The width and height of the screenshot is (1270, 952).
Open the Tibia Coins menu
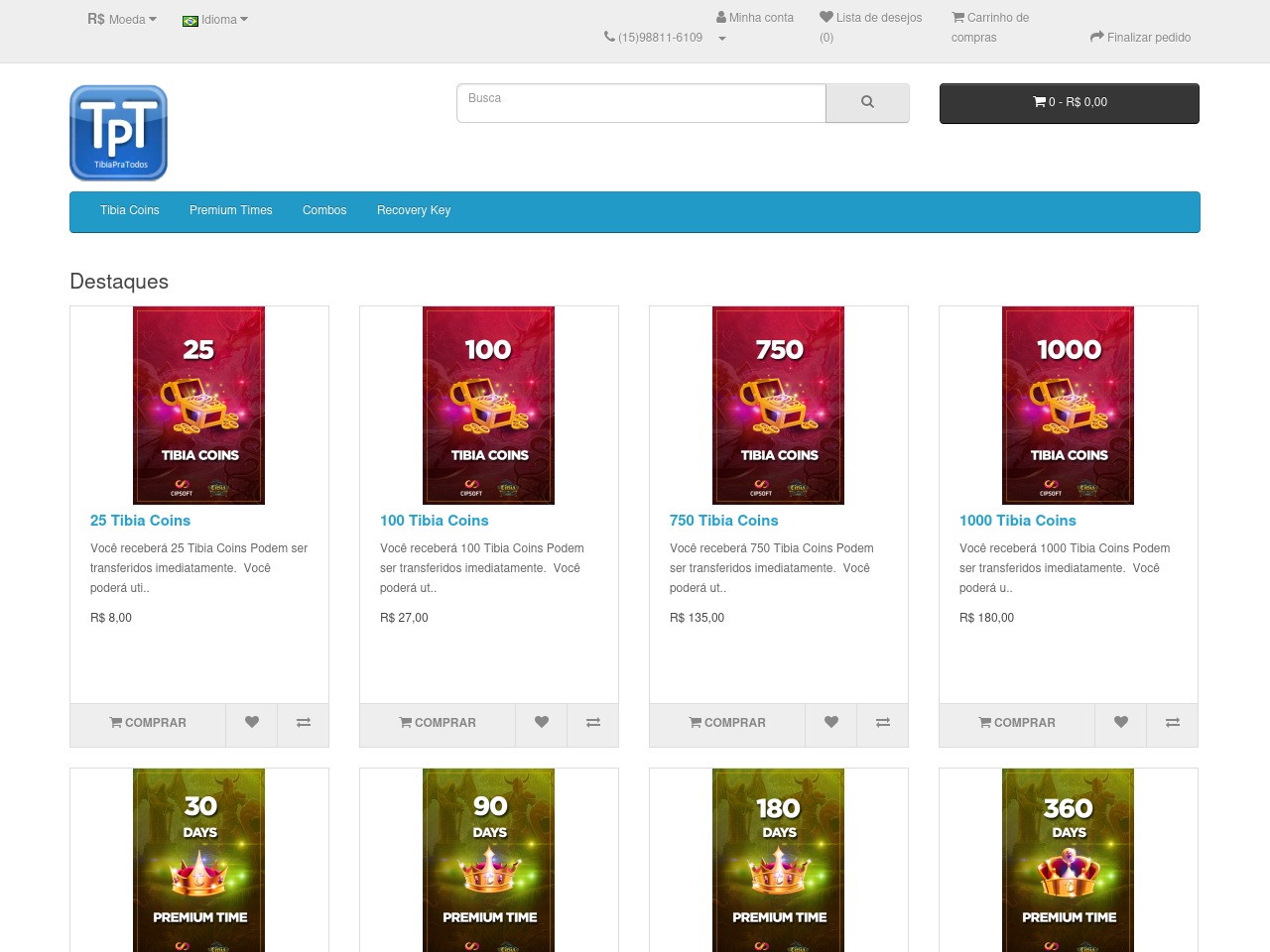click(130, 210)
